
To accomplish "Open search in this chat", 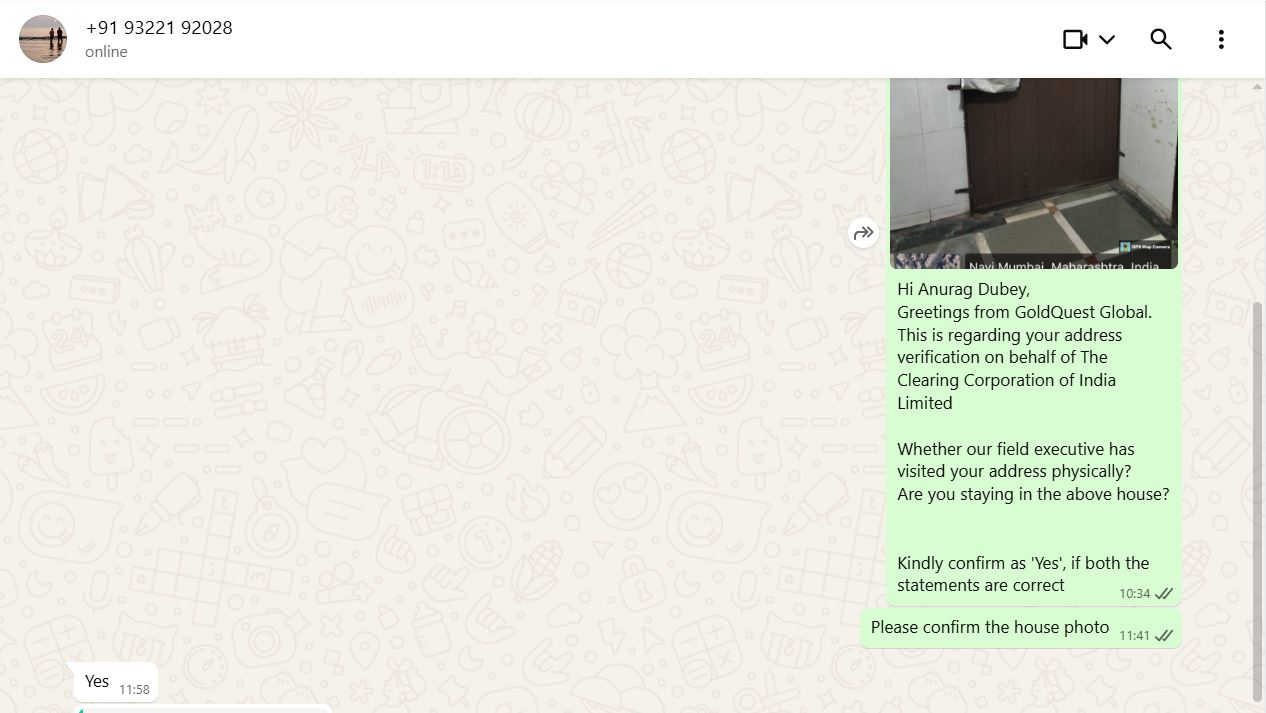I will coord(1161,39).
